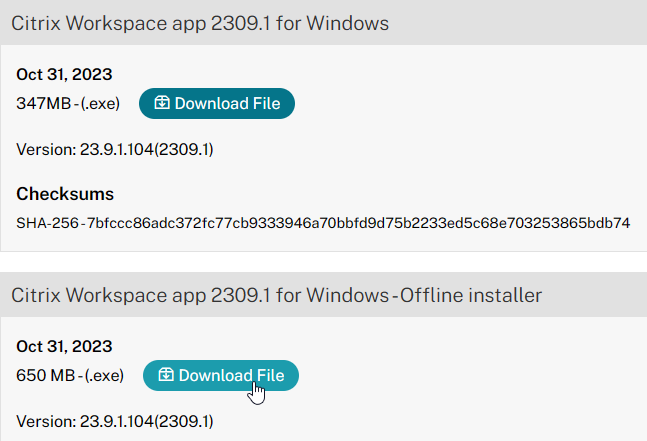This screenshot has height=441, width=647.
Task: Click version 23.9.1.104(2309.1) under the offline installer
Action: (x=146, y=422)
